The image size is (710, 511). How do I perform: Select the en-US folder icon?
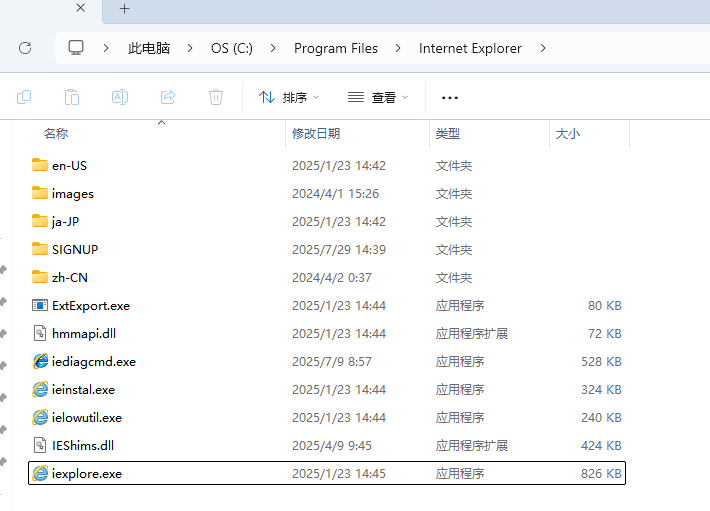(40, 165)
